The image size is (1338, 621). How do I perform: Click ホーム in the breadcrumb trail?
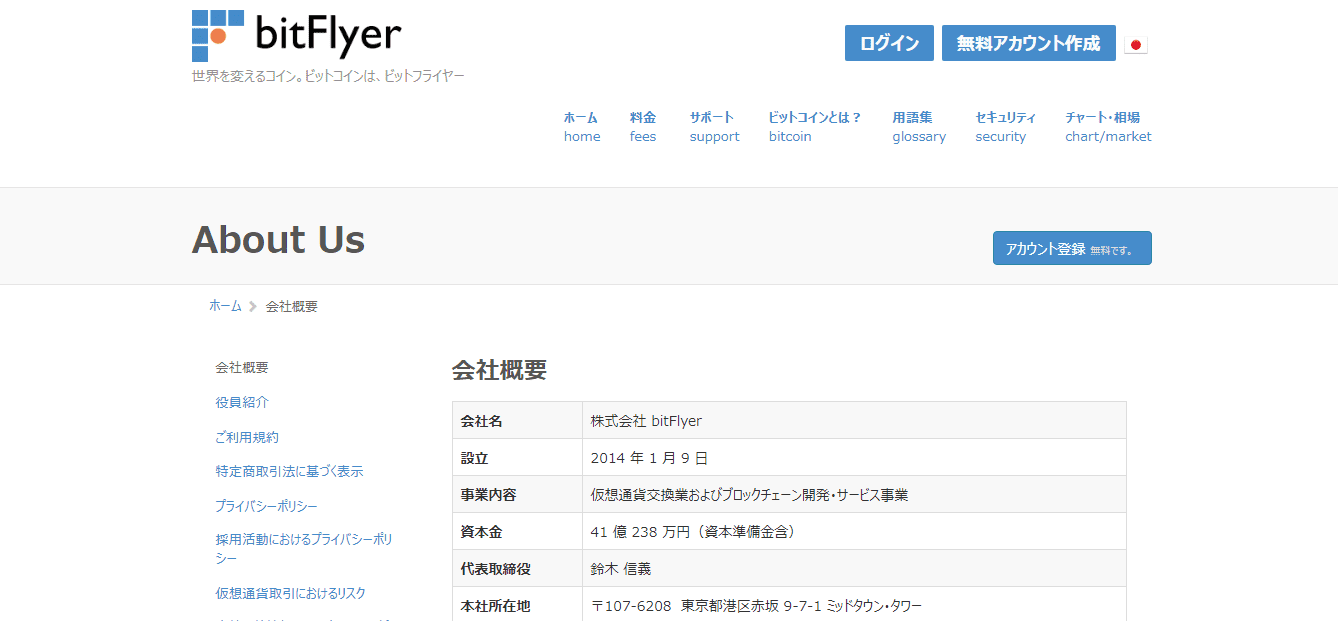[x=226, y=305]
